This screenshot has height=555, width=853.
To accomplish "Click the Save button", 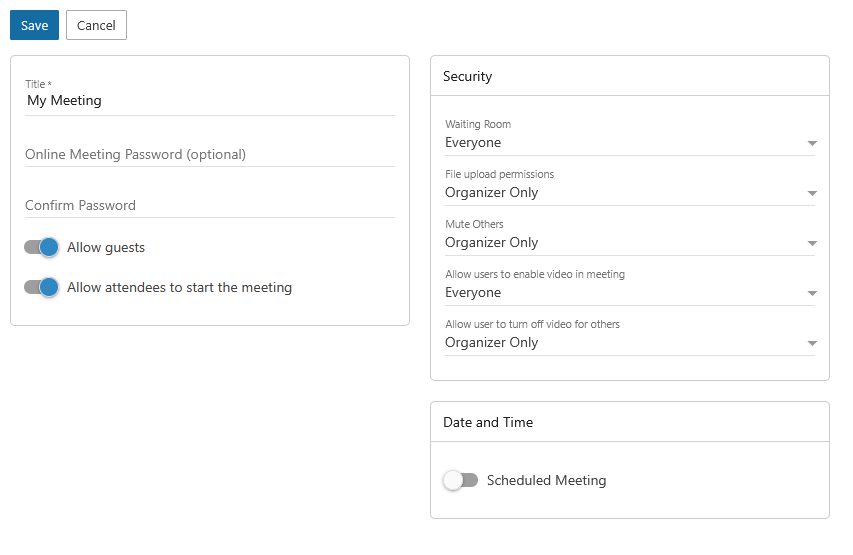I will [34, 25].
